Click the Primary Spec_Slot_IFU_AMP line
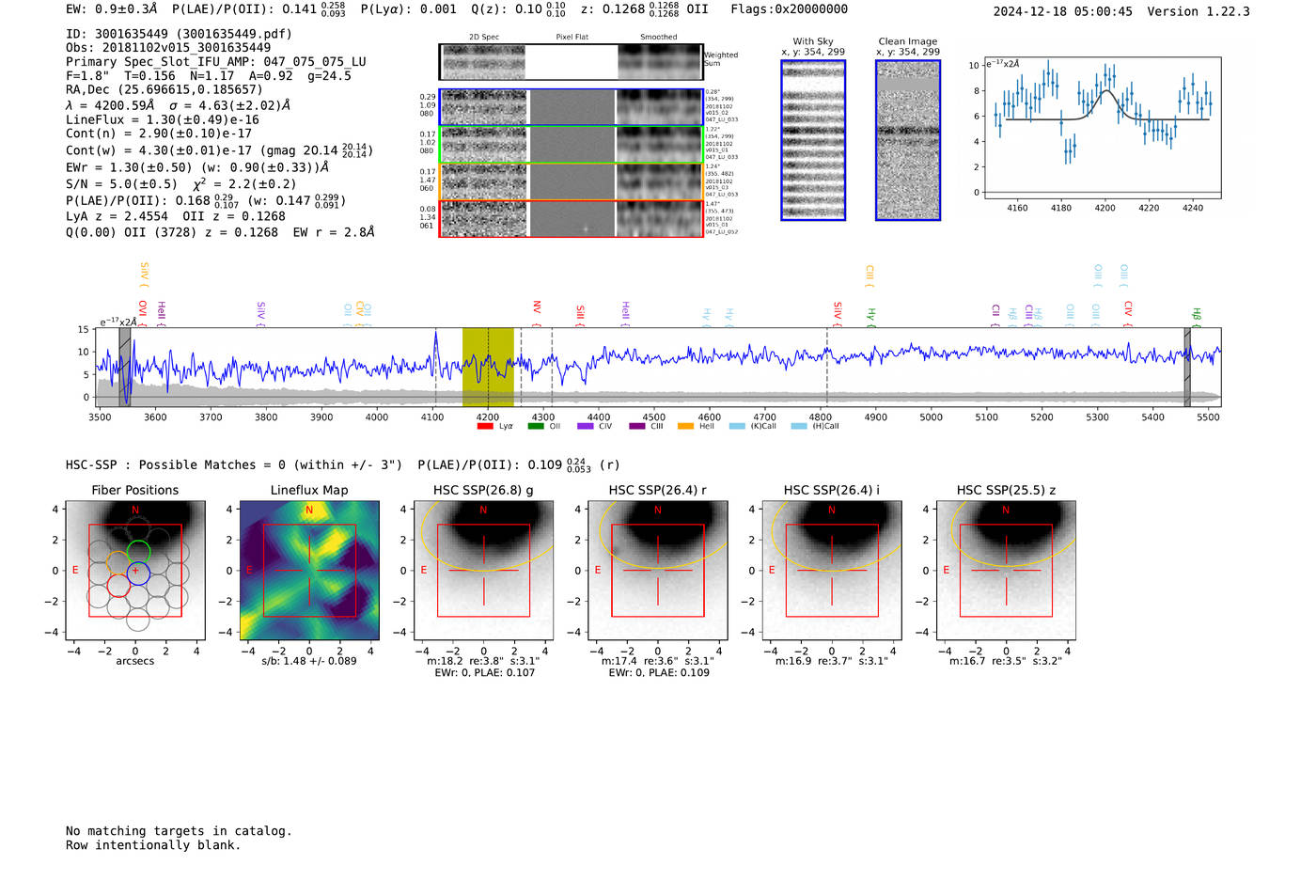1316x896 pixels. click(216, 62)
